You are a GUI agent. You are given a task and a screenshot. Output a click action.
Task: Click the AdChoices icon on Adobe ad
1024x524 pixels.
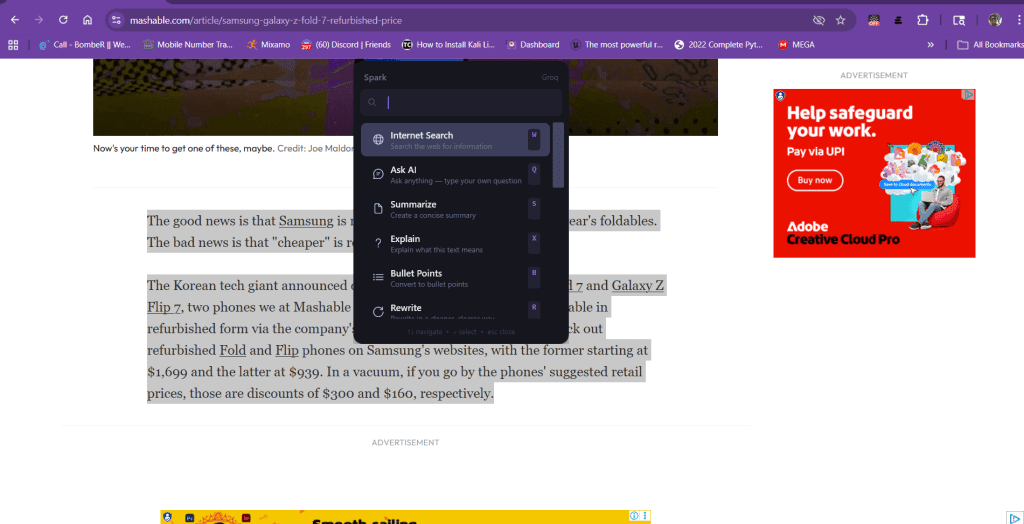tap(970, 95)
